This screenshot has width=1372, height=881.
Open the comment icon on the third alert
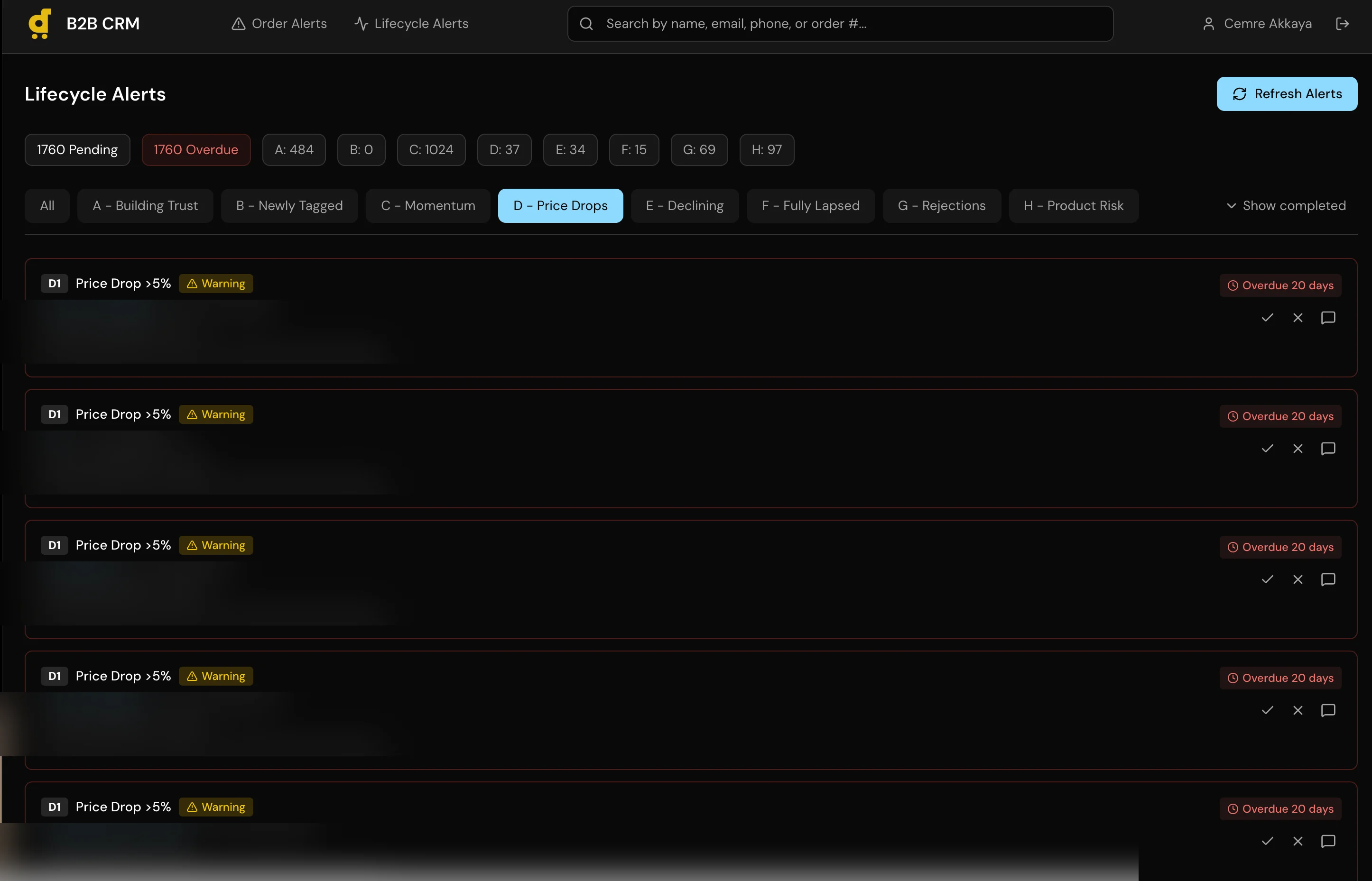(1328, 579)
